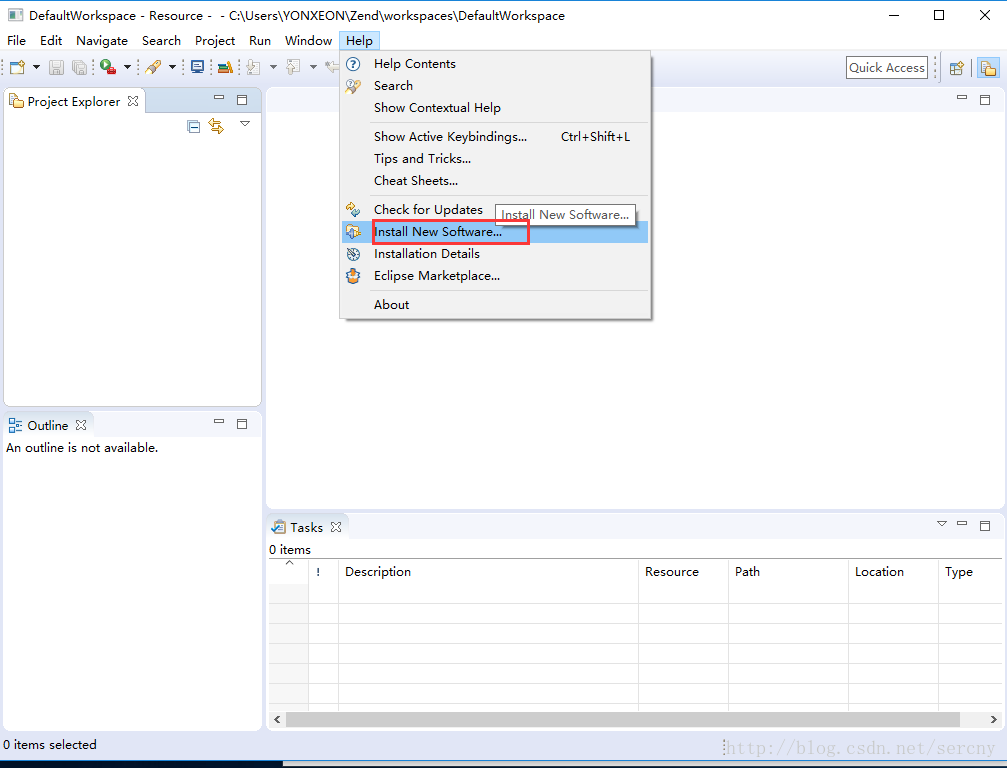Image resolution: width=1007 pixels, height=768 pixels.
Task: Open Eclipse Marketplace entry
Action: tap(495, 275)
